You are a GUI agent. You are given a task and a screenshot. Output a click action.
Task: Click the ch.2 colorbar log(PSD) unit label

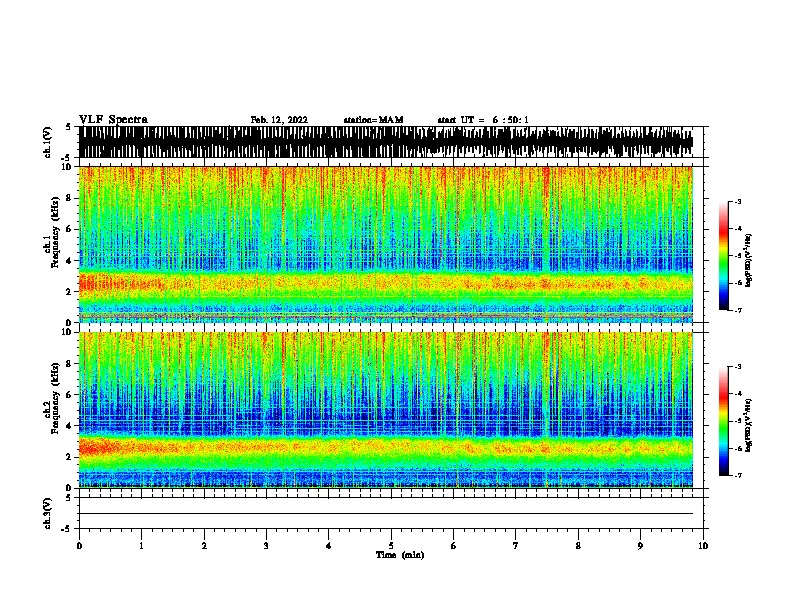pos(748,425)
